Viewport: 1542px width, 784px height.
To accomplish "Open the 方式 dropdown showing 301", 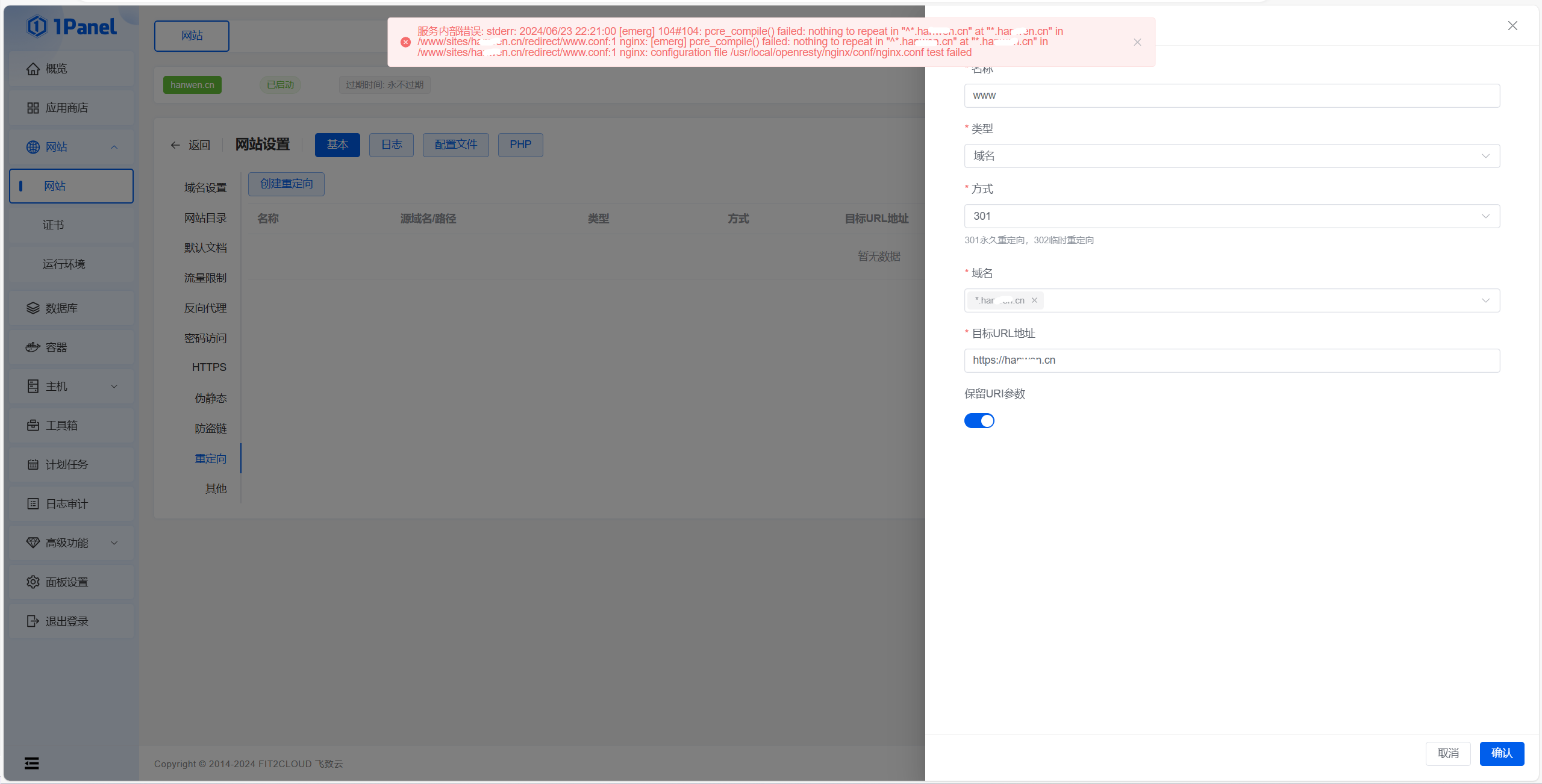I will pyautogui.click(x=1232, y=216).
